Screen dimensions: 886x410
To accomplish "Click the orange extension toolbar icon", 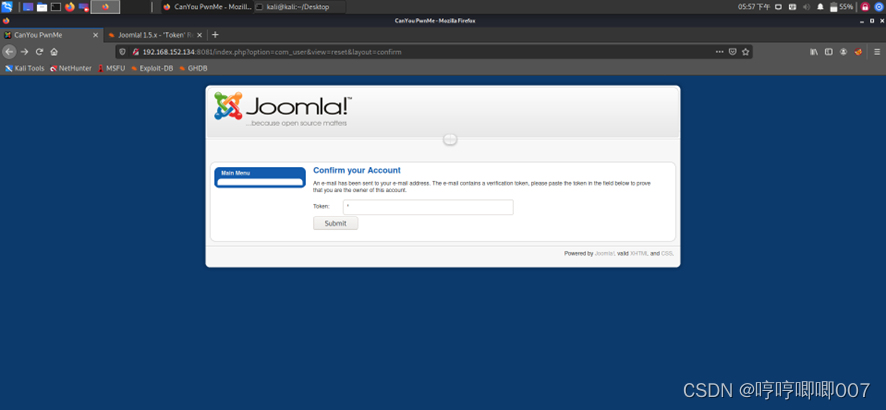I will coord(858,51).
